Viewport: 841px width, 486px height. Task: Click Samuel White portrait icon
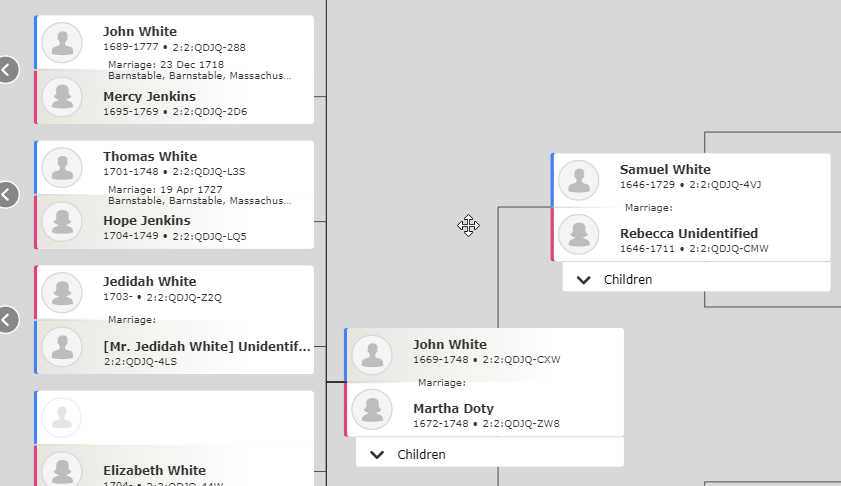(578, 180)
